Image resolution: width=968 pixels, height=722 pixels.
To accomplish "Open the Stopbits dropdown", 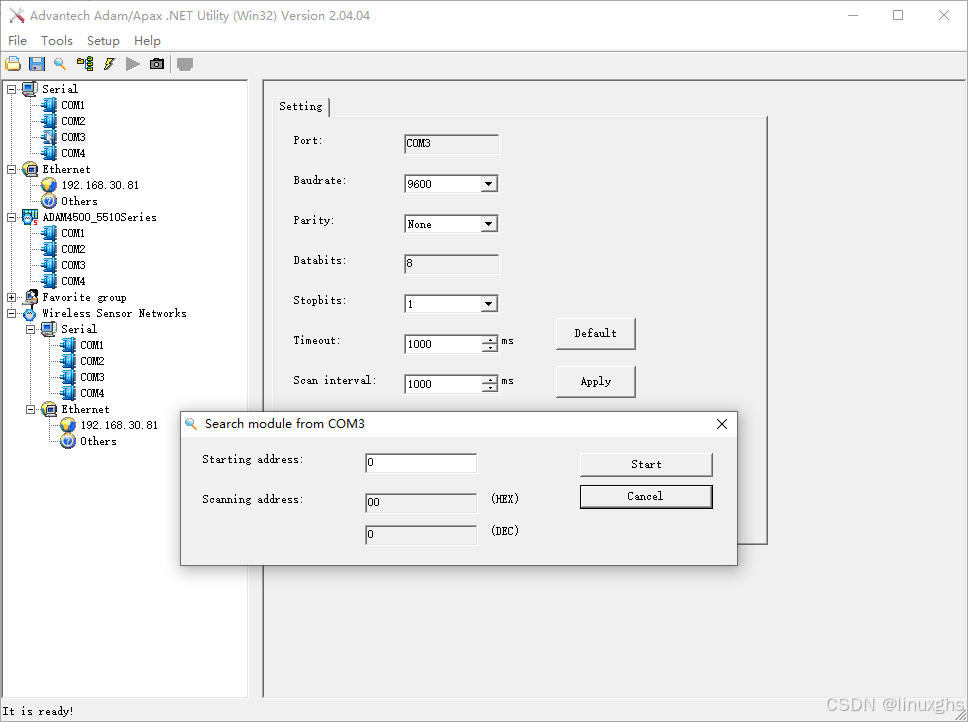I will [x=489, y=304].
